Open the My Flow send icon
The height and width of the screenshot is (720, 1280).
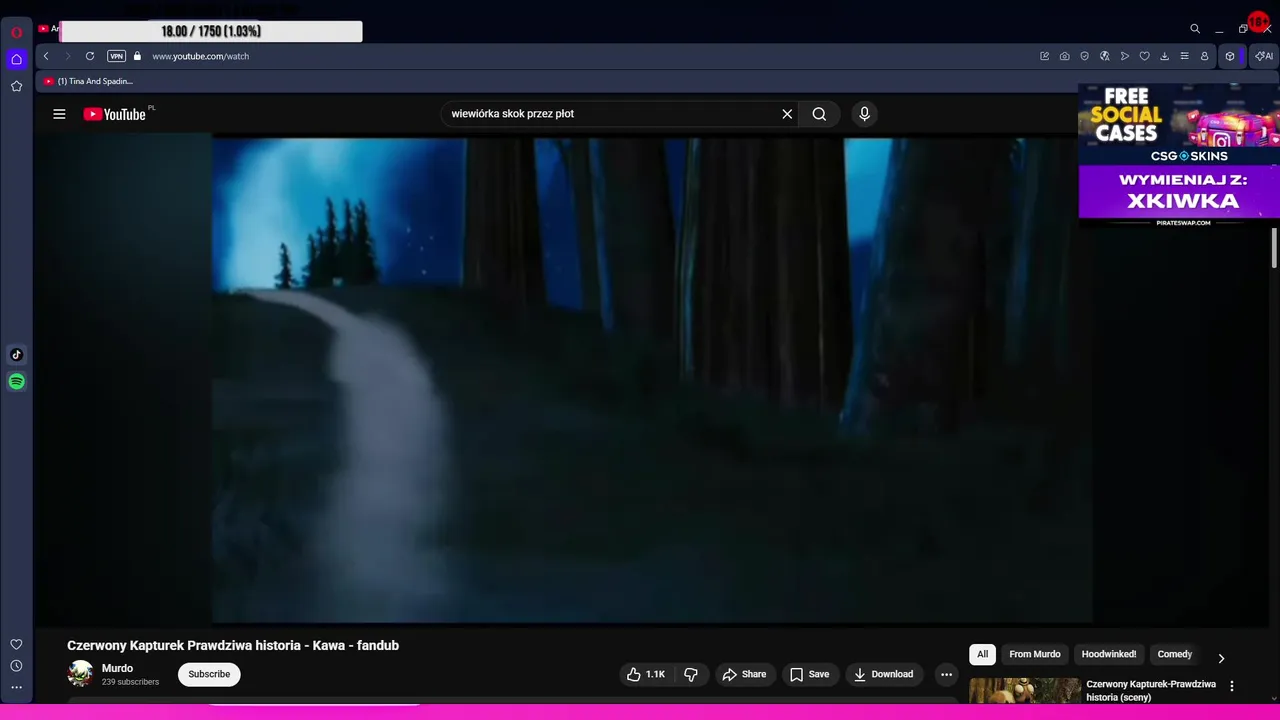1125,56
